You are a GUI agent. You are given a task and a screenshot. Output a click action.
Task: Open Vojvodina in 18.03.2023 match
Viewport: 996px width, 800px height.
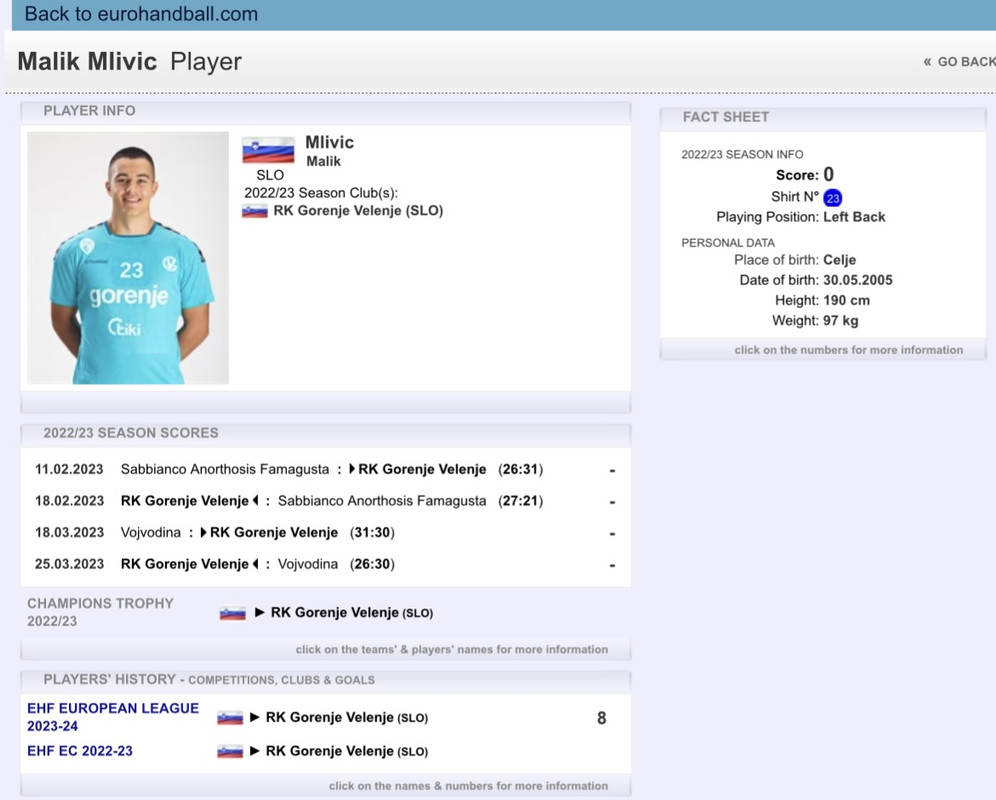click(151, 532)
